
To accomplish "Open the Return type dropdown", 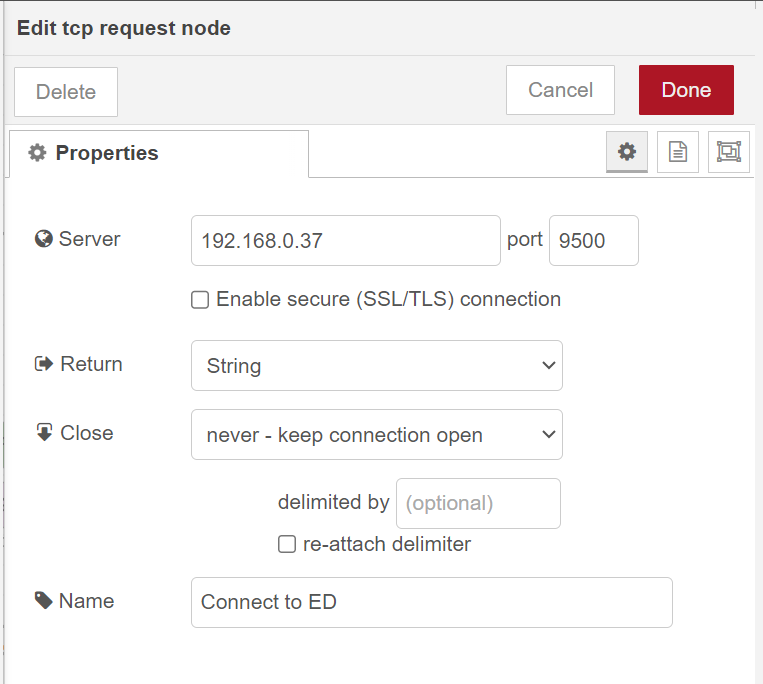I will (376, 365).
